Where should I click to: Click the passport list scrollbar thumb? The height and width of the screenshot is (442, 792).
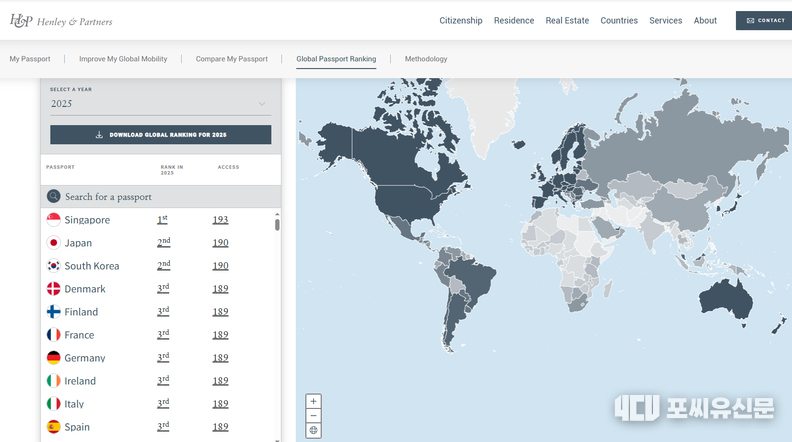[x=277, y=224]
